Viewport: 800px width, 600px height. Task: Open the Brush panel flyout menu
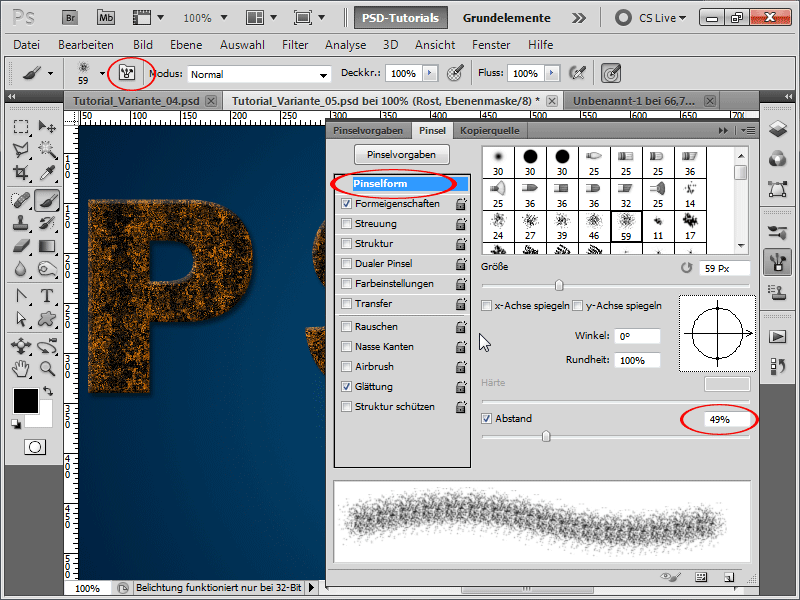(x=748, y=131)
